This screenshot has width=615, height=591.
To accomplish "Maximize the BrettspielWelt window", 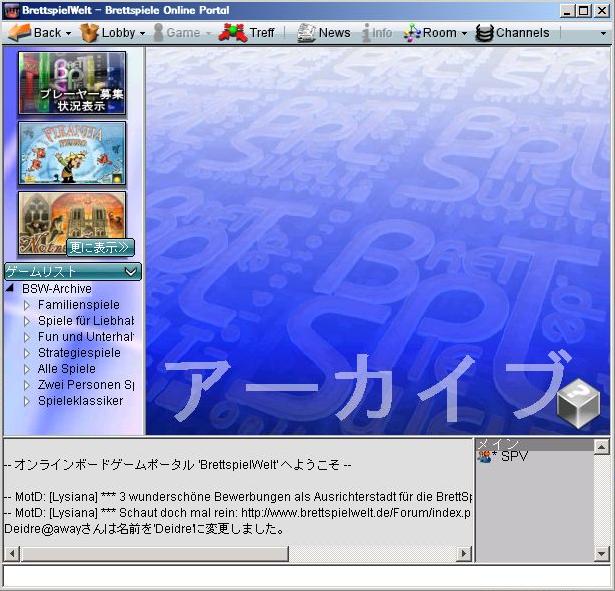I will click(583, 11).
